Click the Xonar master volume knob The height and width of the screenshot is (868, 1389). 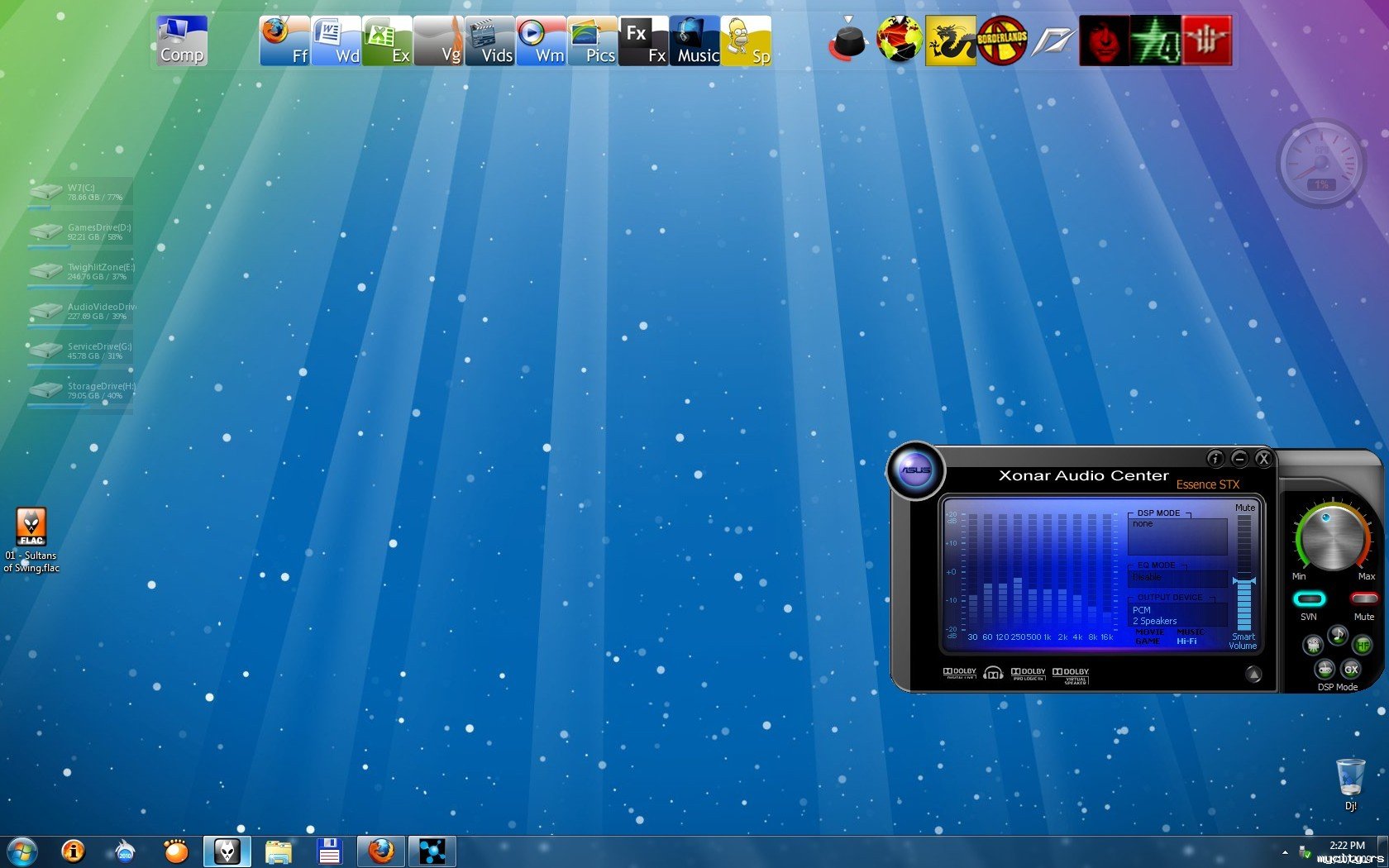[1331, 537]
